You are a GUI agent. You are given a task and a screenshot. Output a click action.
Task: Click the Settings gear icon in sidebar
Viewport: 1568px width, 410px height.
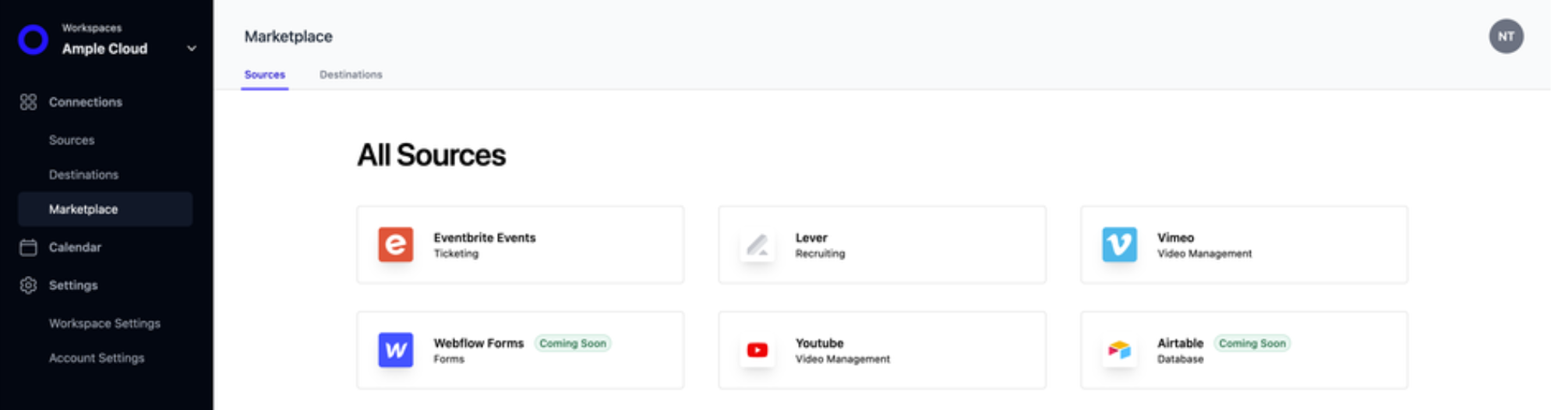click(28, 285)
